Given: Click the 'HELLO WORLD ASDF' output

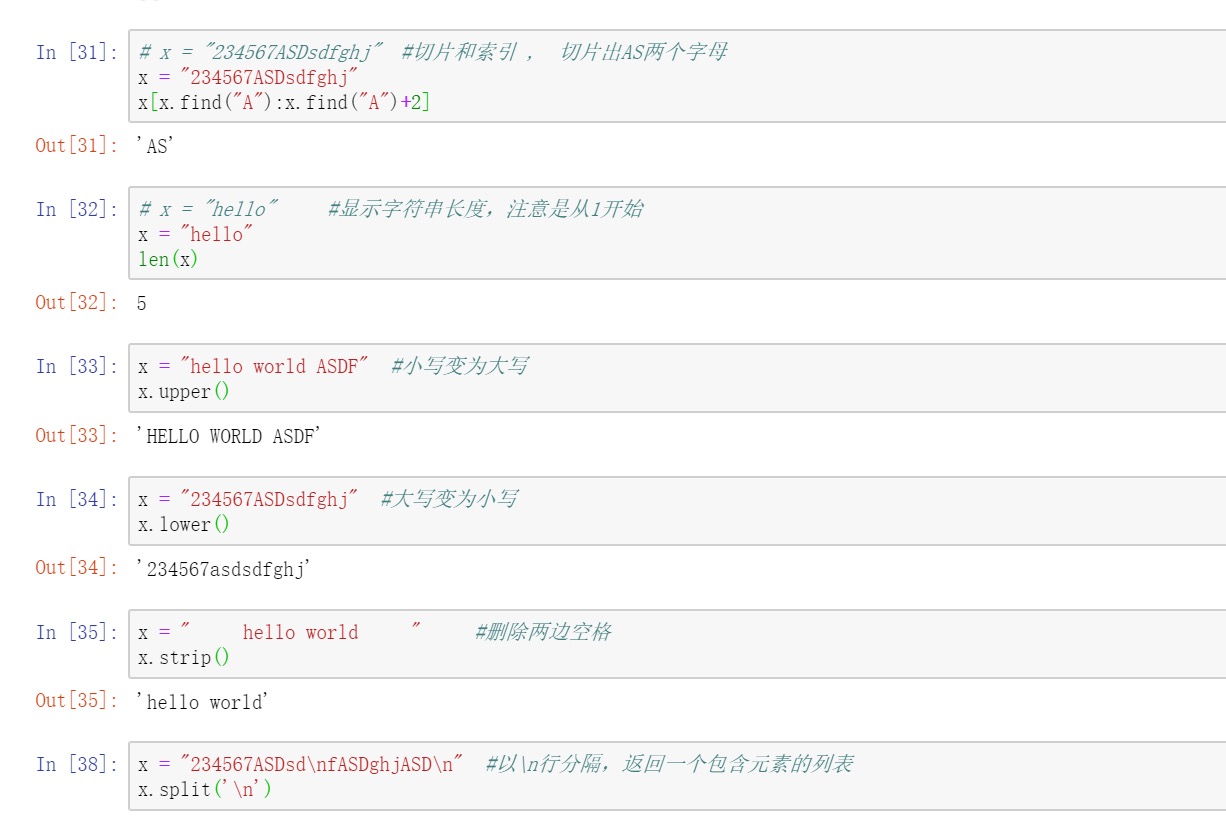Looking at the screenshot, I should 228,436.
